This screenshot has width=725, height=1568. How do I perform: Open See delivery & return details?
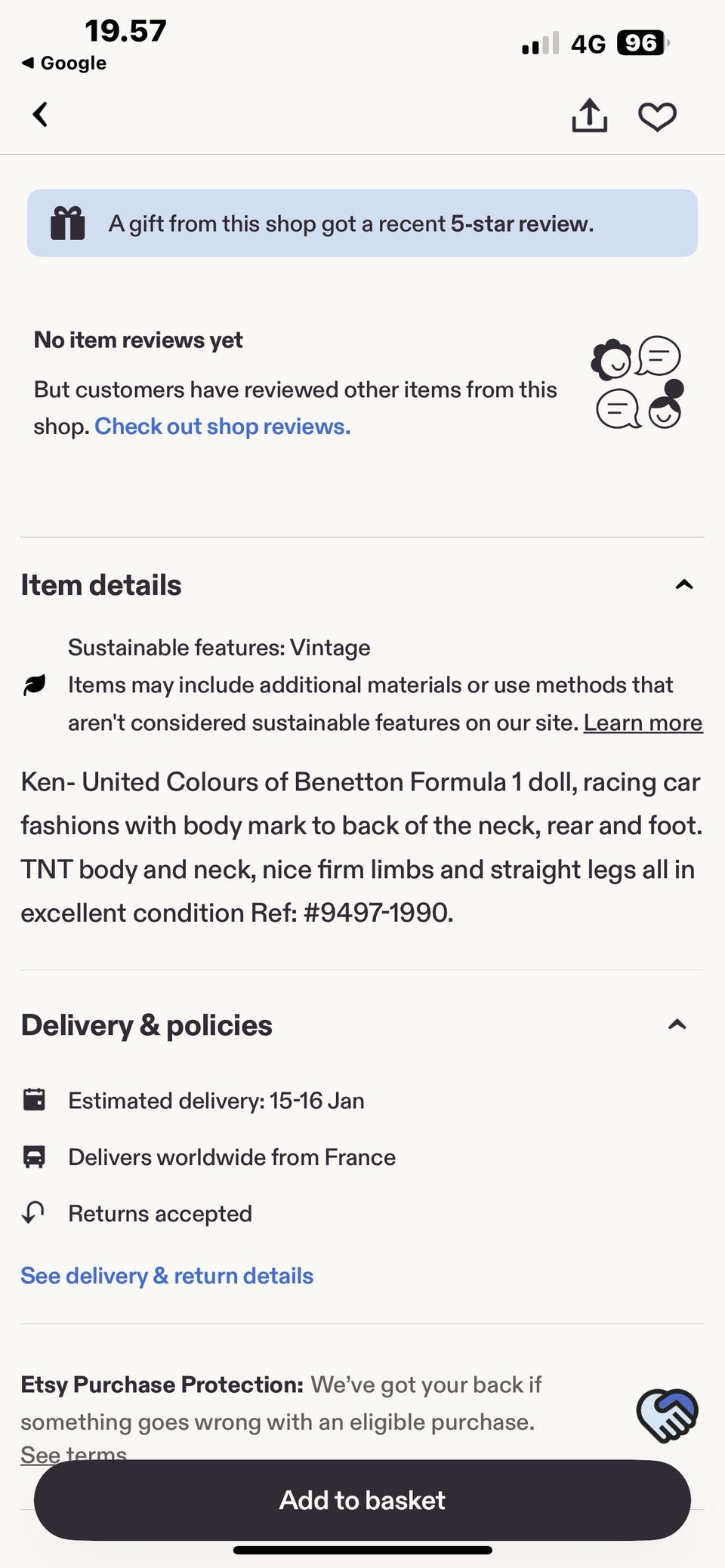(167, 1276)
